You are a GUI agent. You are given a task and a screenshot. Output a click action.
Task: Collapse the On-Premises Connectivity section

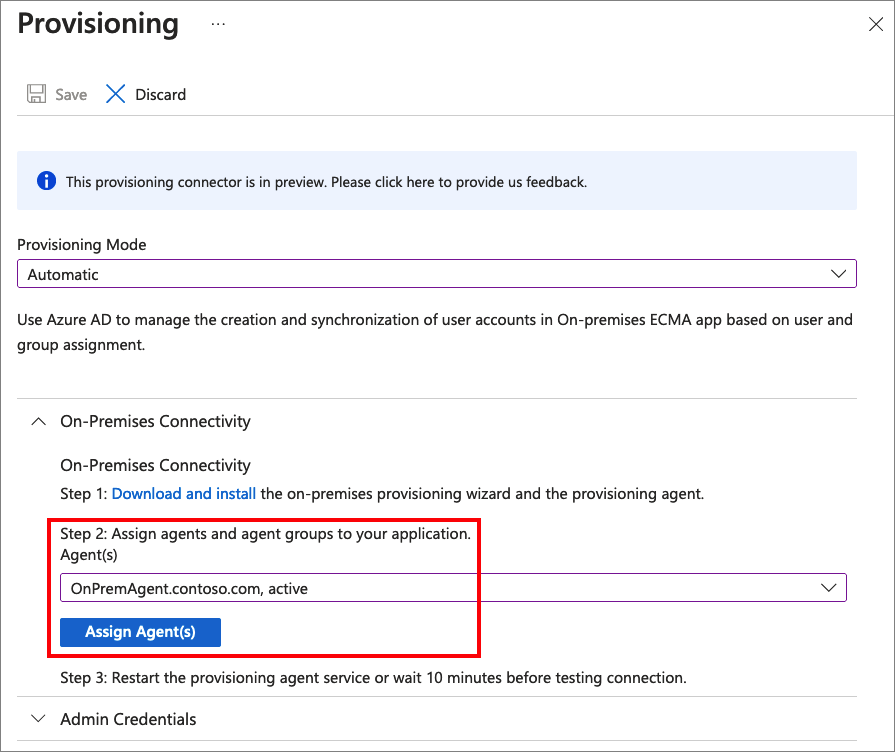pos(38,421)
